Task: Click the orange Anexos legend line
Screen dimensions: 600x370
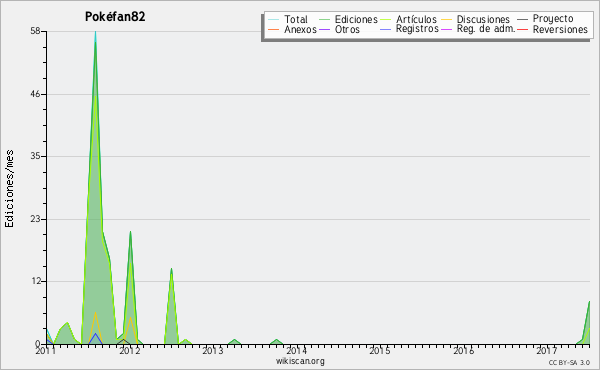Action: tap(273, 29)
